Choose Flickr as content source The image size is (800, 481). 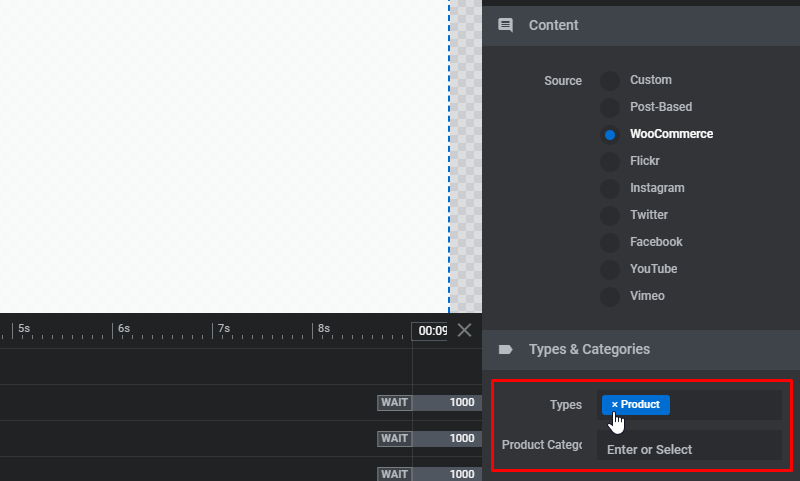[x=610, y=162]
